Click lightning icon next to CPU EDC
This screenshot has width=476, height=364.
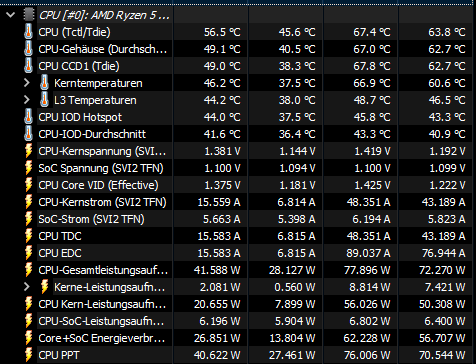pos(29,253)
